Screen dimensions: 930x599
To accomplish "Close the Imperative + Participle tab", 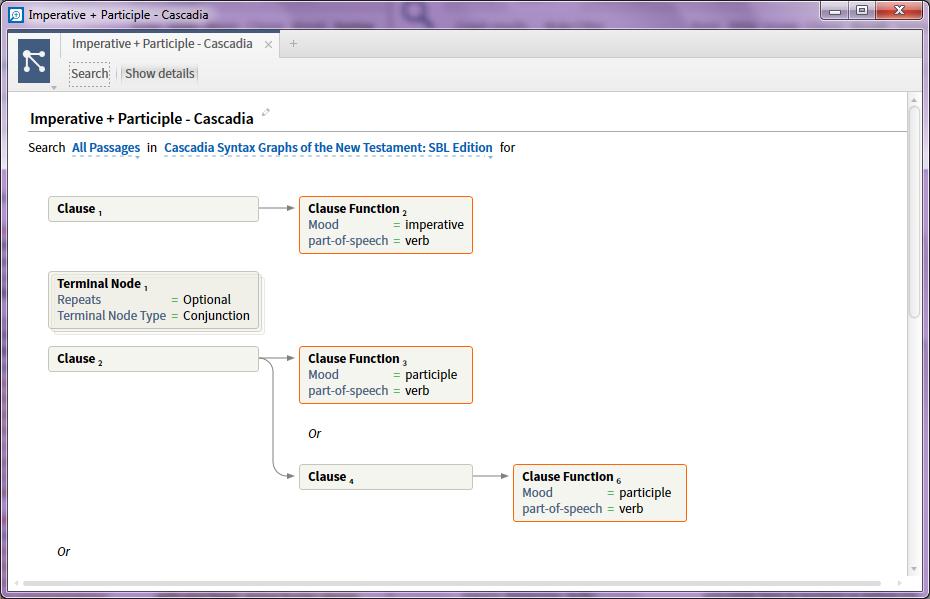I will coord(268,44).
